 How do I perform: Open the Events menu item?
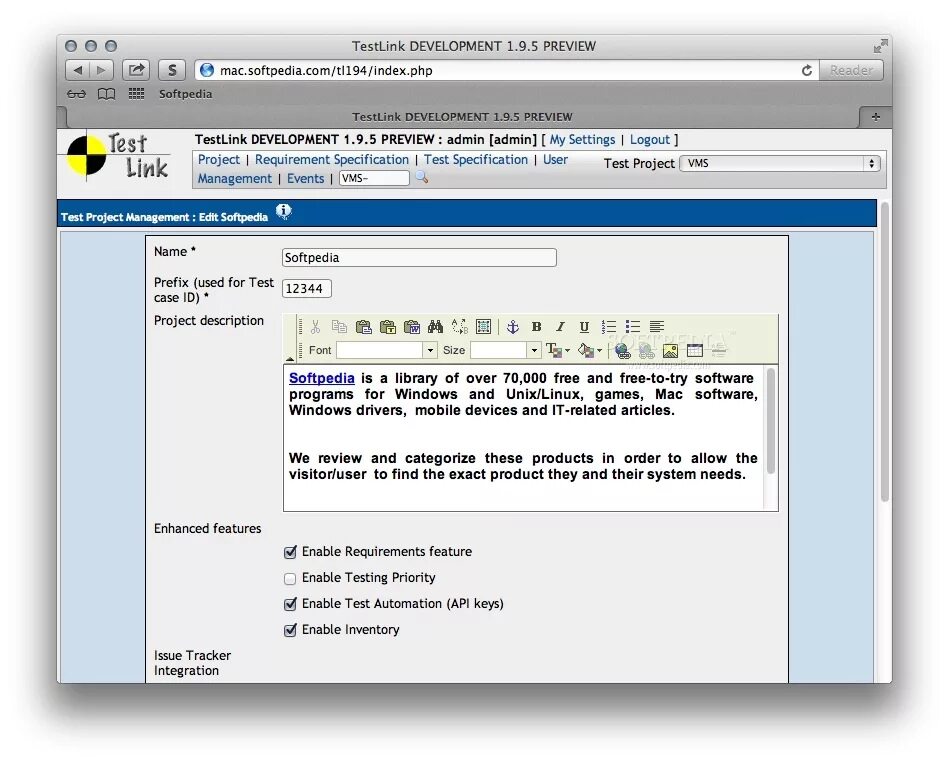pos(305,179)
